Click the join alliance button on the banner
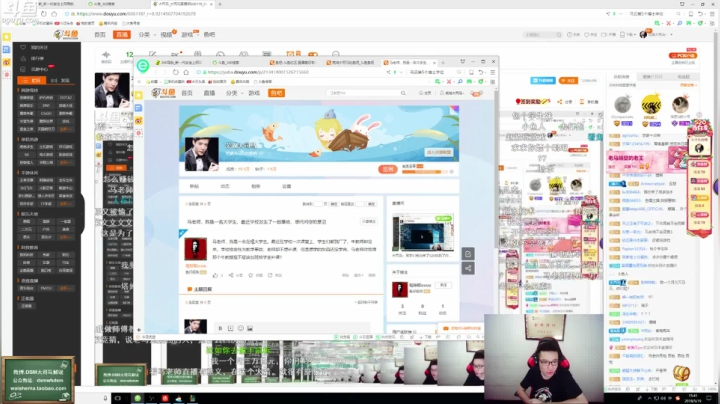 439,152
